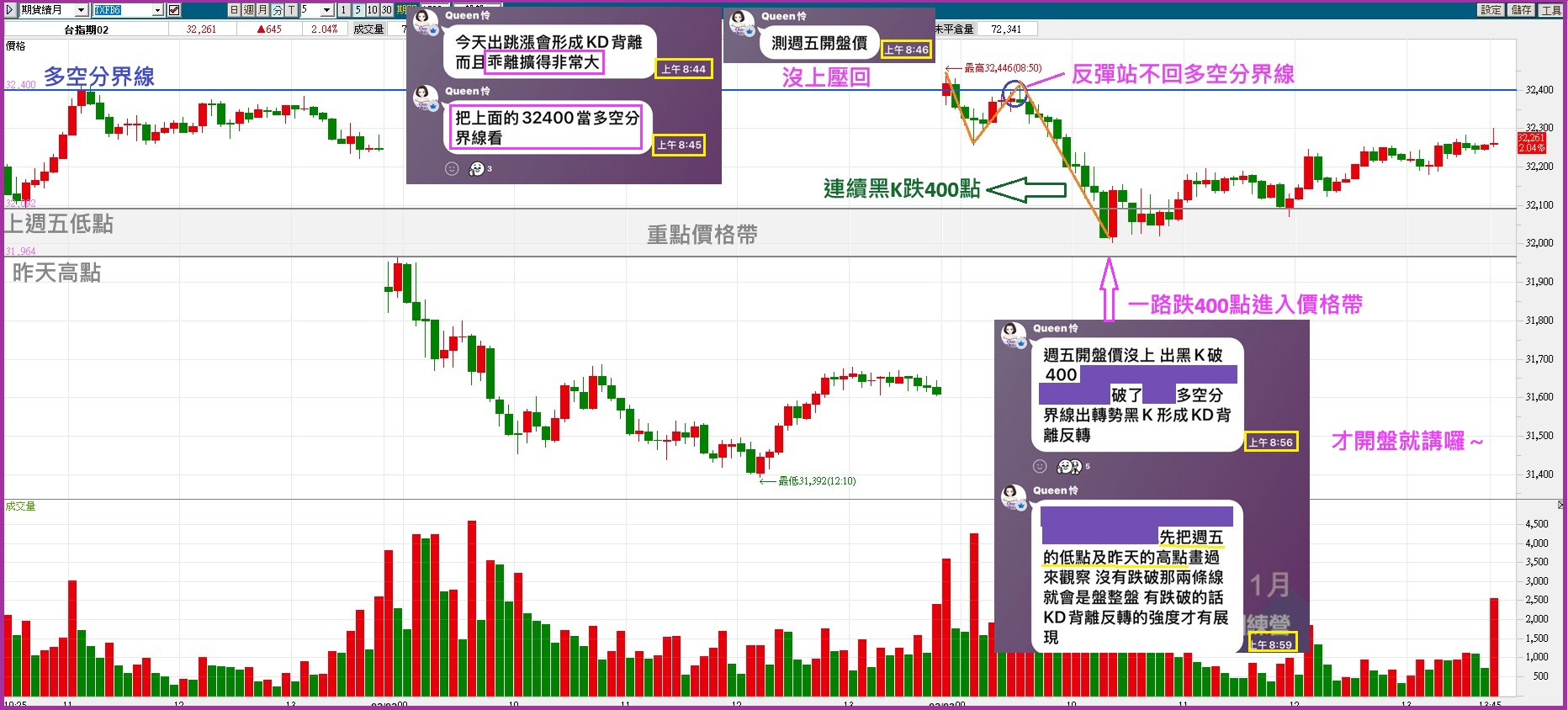Image resolution: width=1568 pixels, height=710 pixels.
Task: Switch to 週 (weekly) chart period
Action: coord(249,10)
